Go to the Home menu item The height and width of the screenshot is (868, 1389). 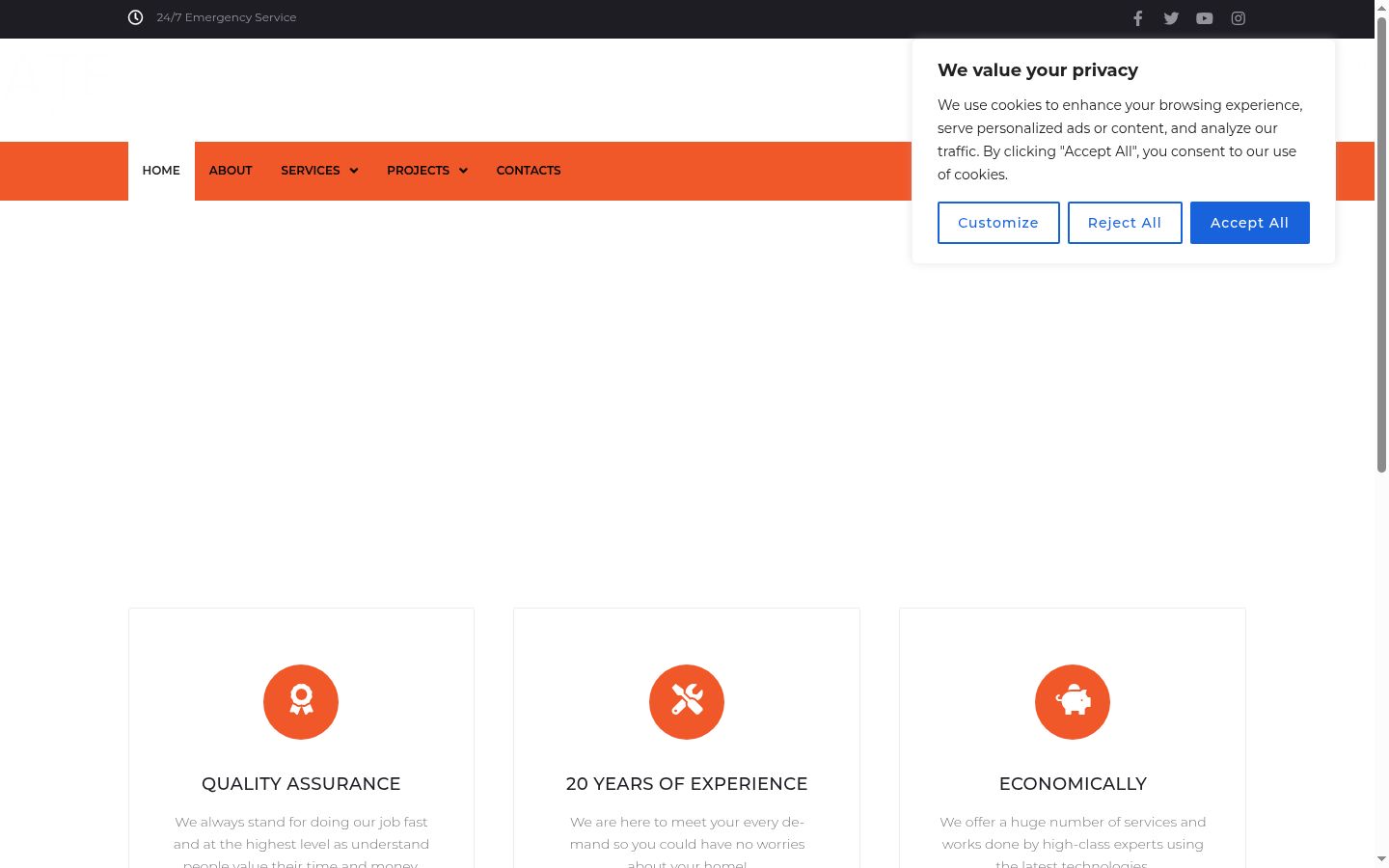pyautogui.click(x=161, y=171)
